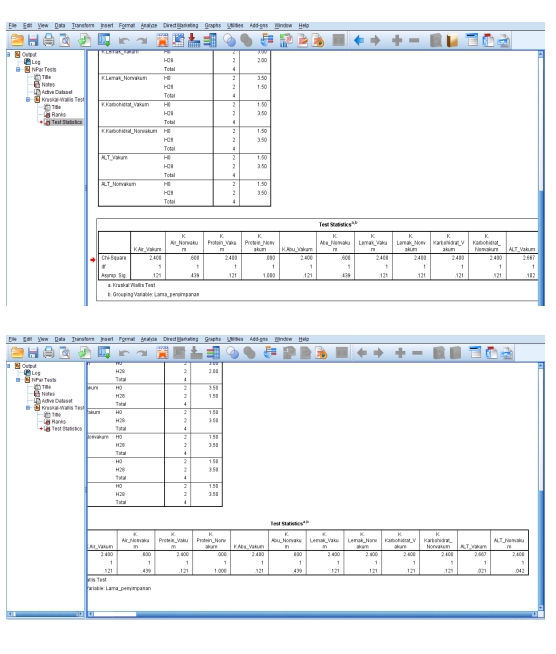Open Transform menu in upper SPSS window
This screenshot has width=556, height=654.
click(x=83, y=25)
